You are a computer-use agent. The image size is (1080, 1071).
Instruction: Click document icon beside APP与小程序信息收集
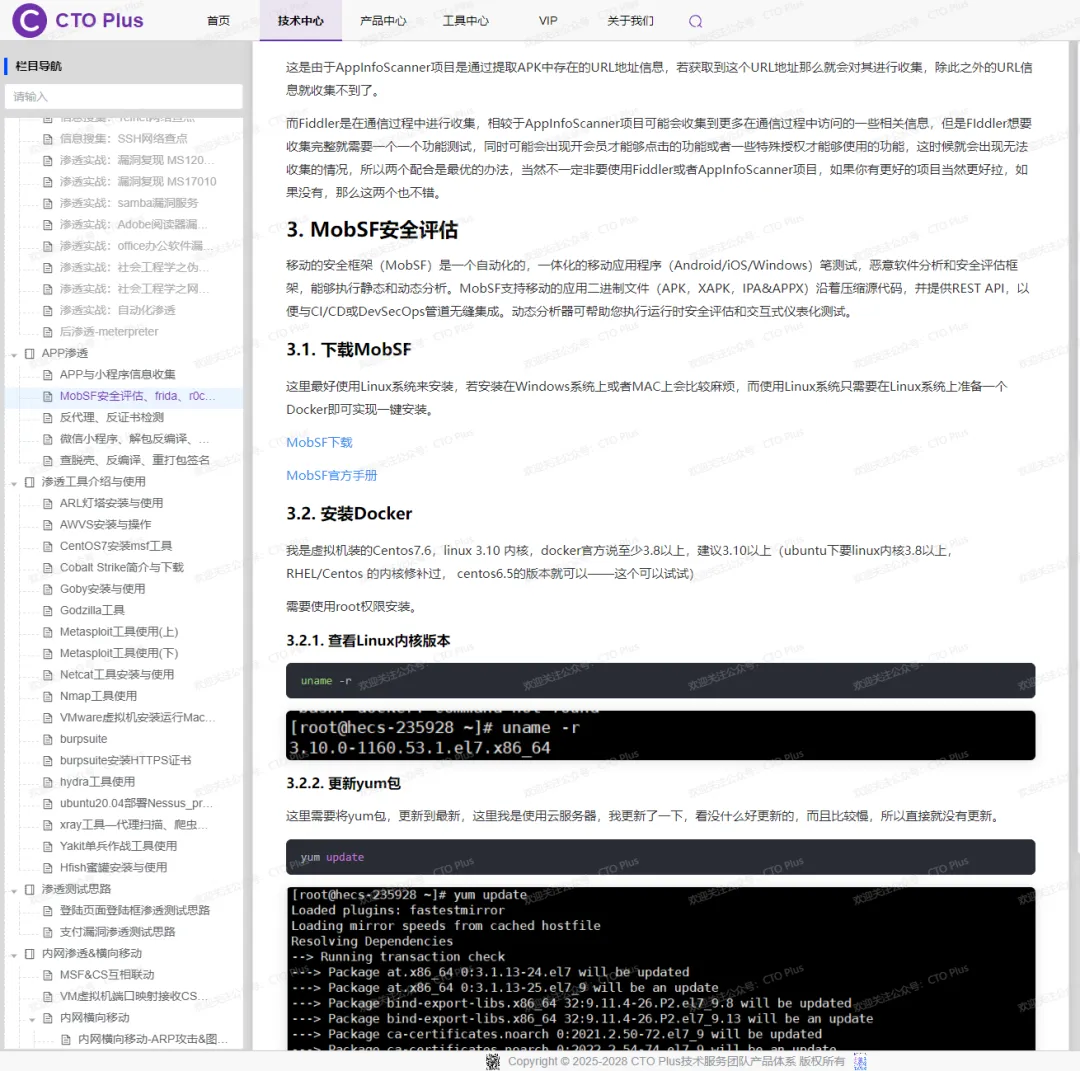(48, 375)
